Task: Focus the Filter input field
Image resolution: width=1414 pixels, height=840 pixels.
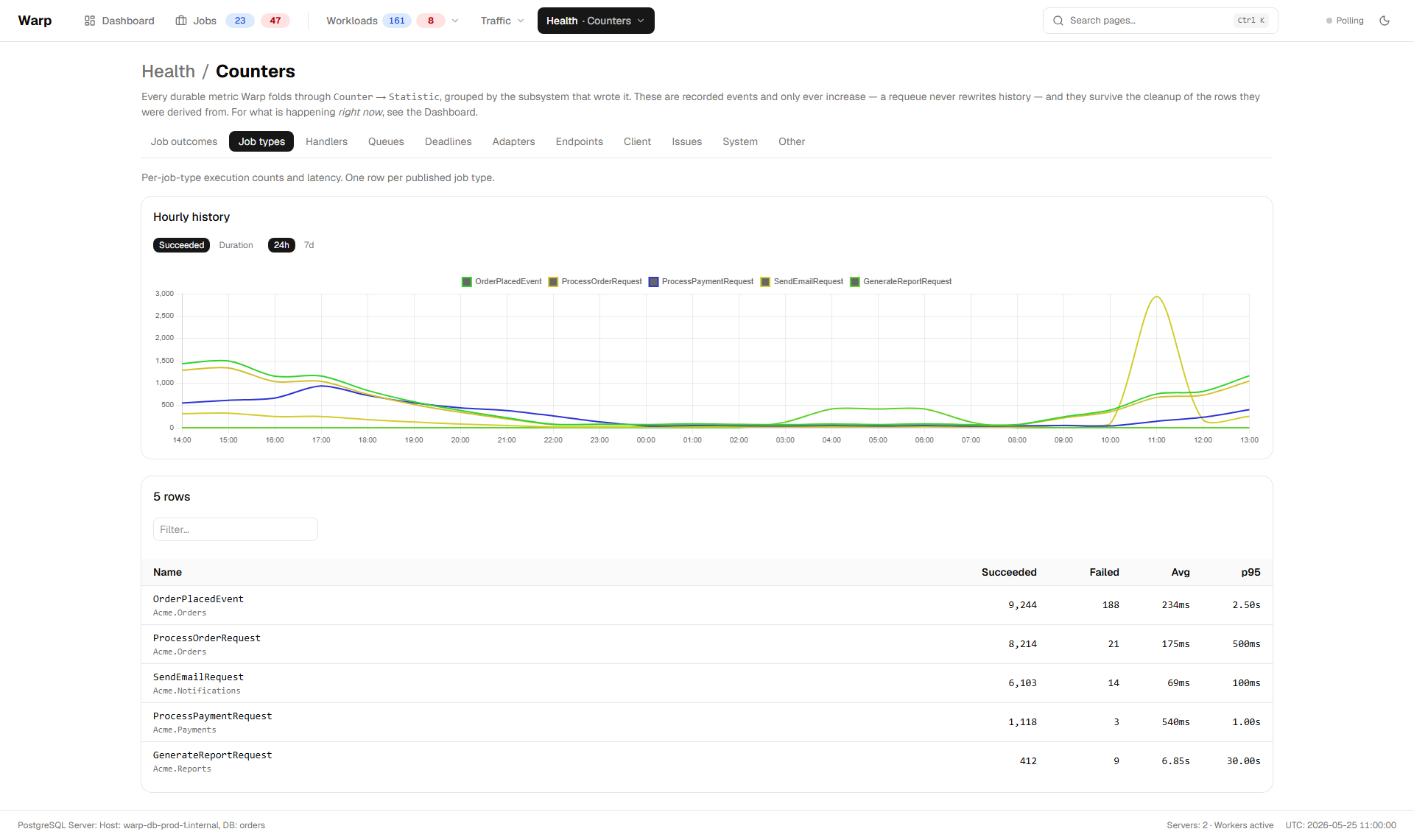Action: pyautogui.click(x=236, y=529)
